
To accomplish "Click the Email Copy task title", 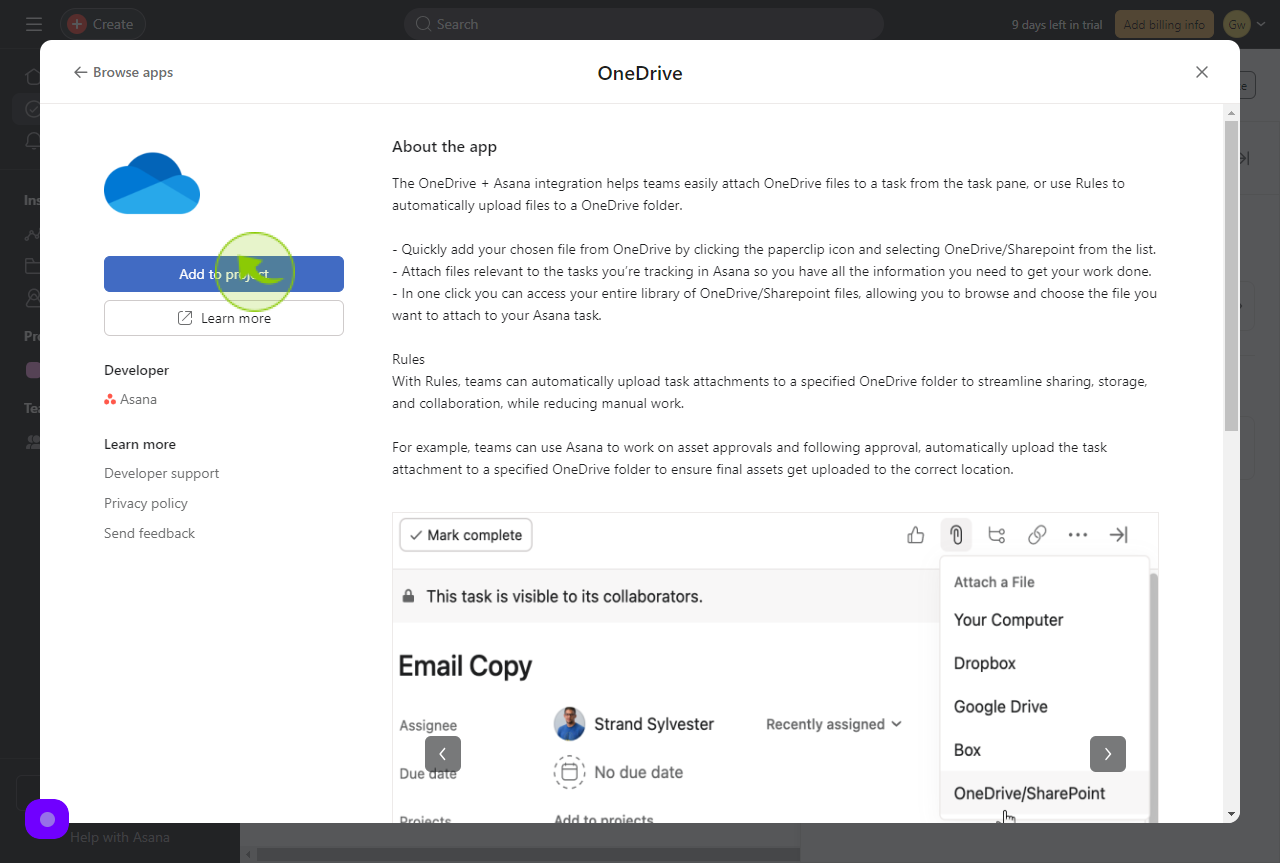I will tap(465, 666).
